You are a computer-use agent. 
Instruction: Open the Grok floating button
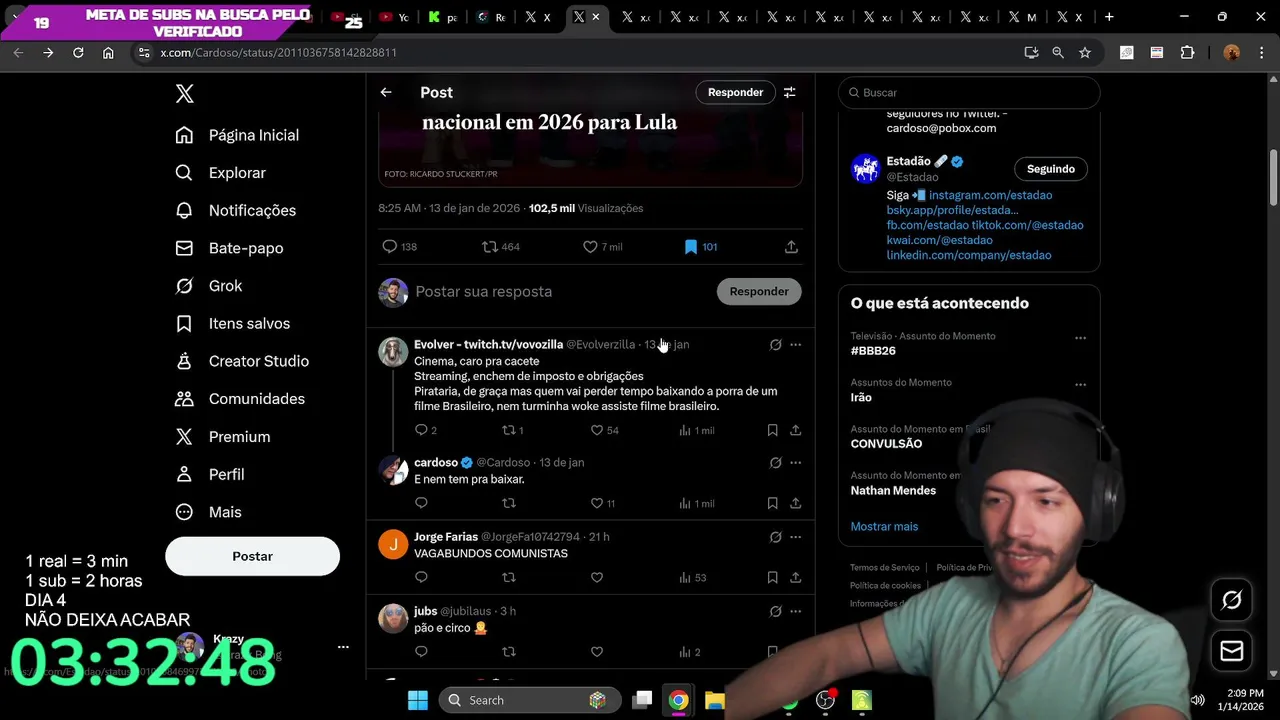(1232, 600)
